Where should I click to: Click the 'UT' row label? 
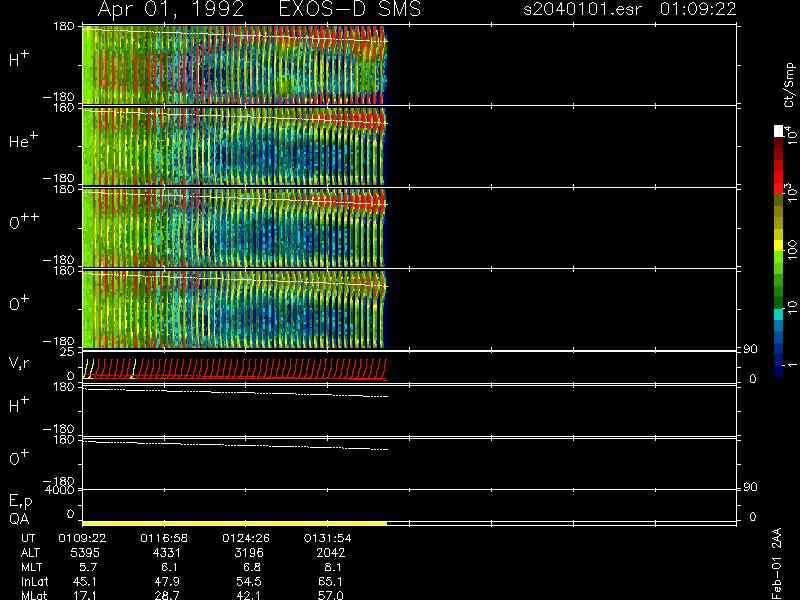click(x=28, y=538)
